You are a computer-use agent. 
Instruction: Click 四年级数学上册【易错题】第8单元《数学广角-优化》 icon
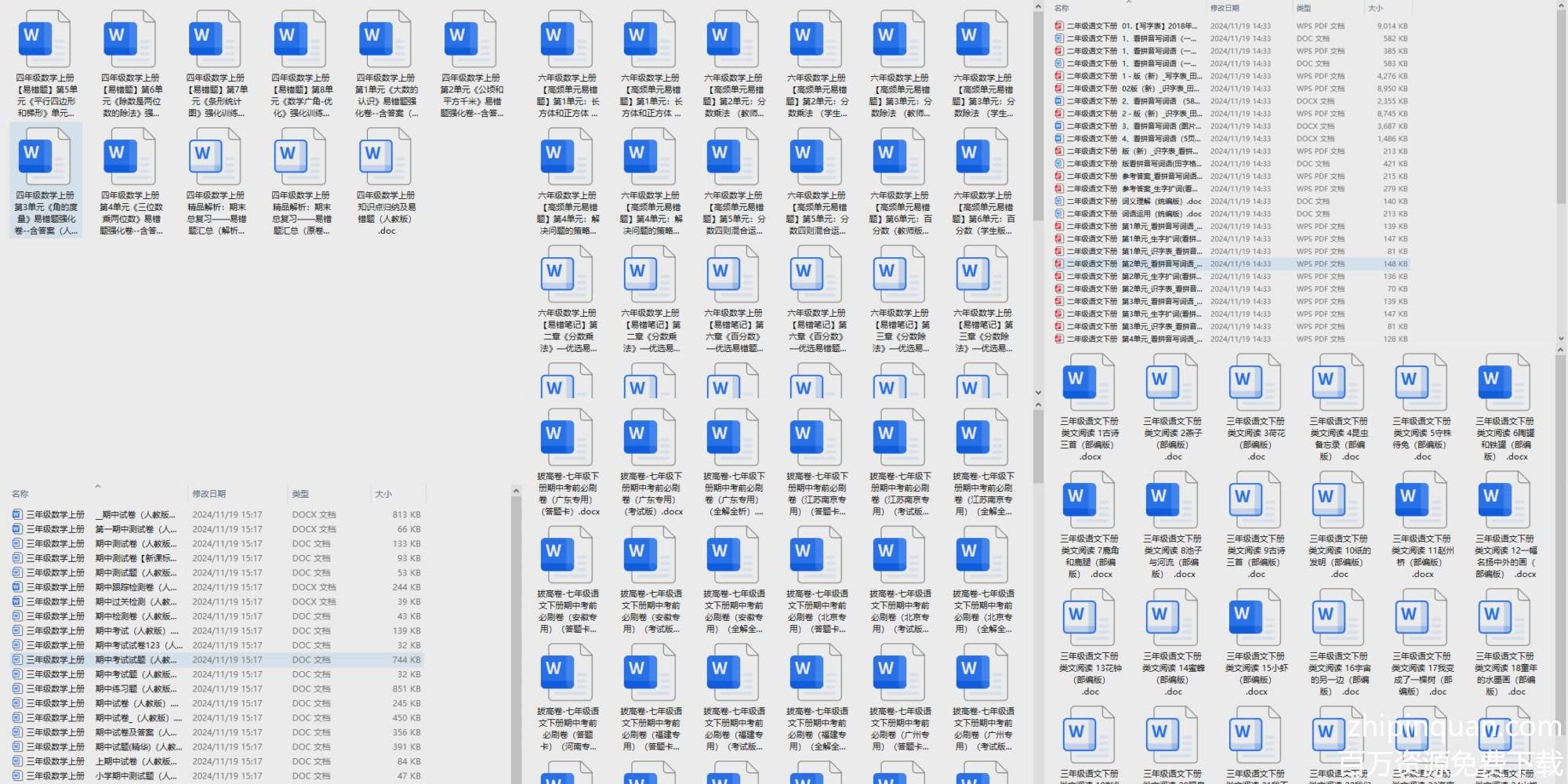pos(301,39)
